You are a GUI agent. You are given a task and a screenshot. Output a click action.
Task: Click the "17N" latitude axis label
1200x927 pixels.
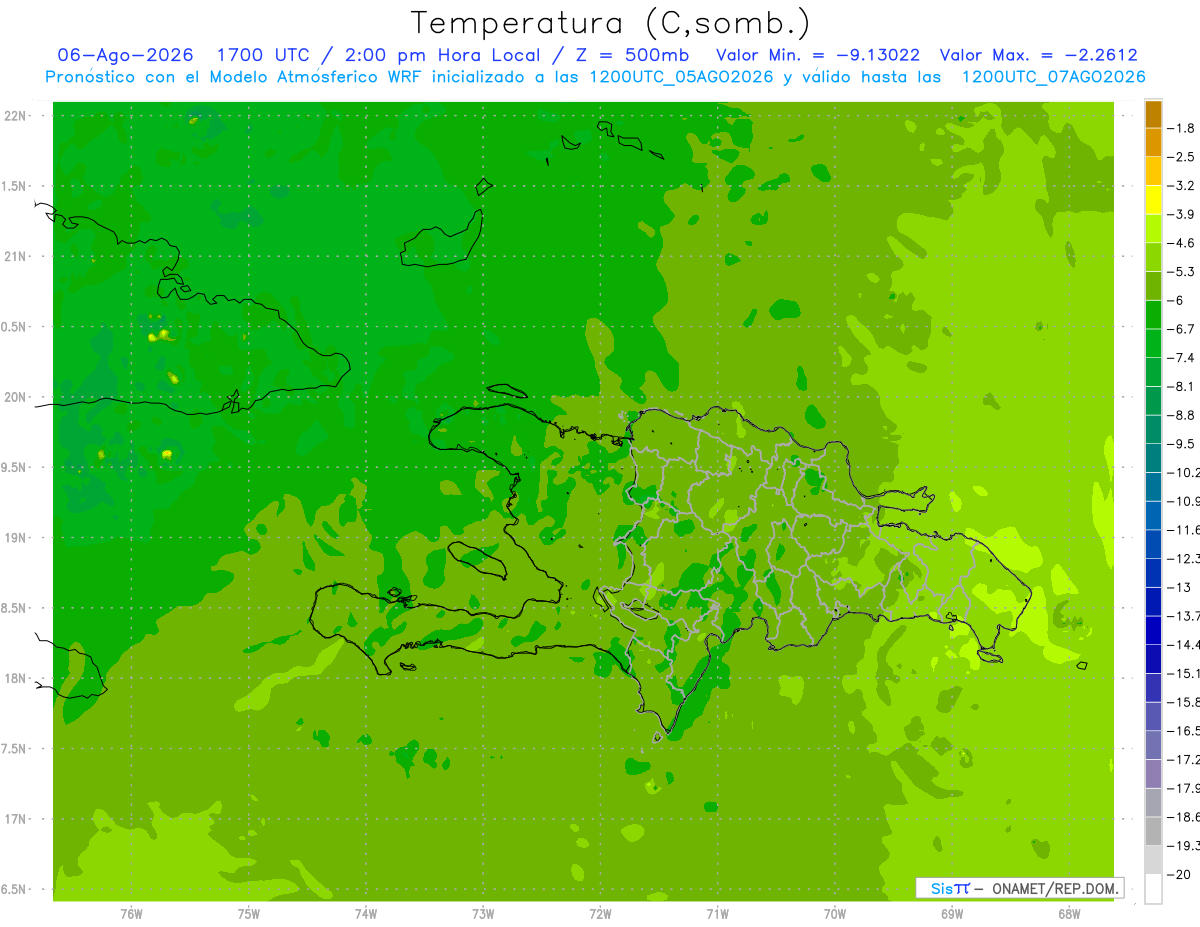click(17, 818)
